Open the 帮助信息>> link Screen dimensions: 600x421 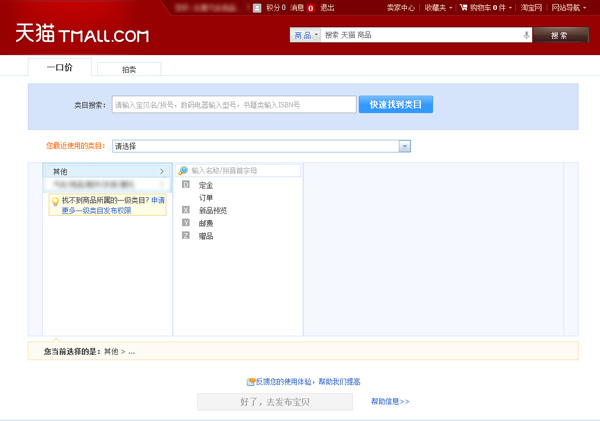[390, 401]
